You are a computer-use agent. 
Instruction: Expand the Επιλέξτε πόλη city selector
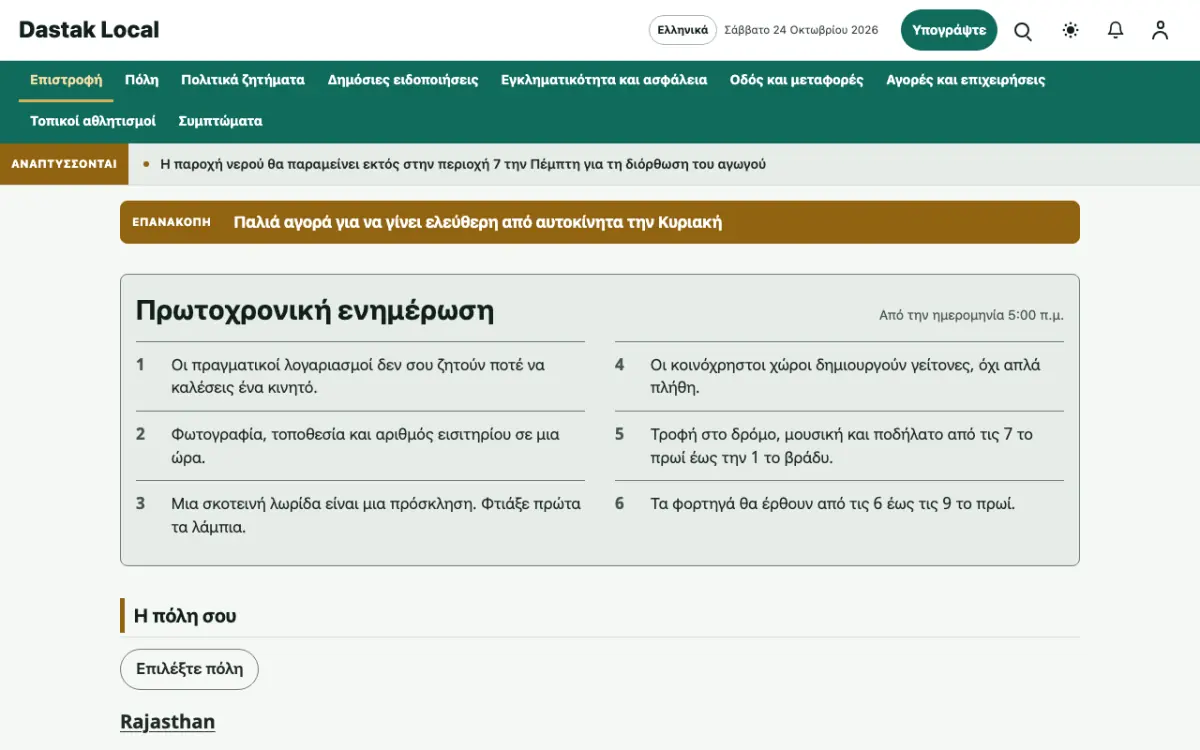pyautogui.click(x=189, y=669)
